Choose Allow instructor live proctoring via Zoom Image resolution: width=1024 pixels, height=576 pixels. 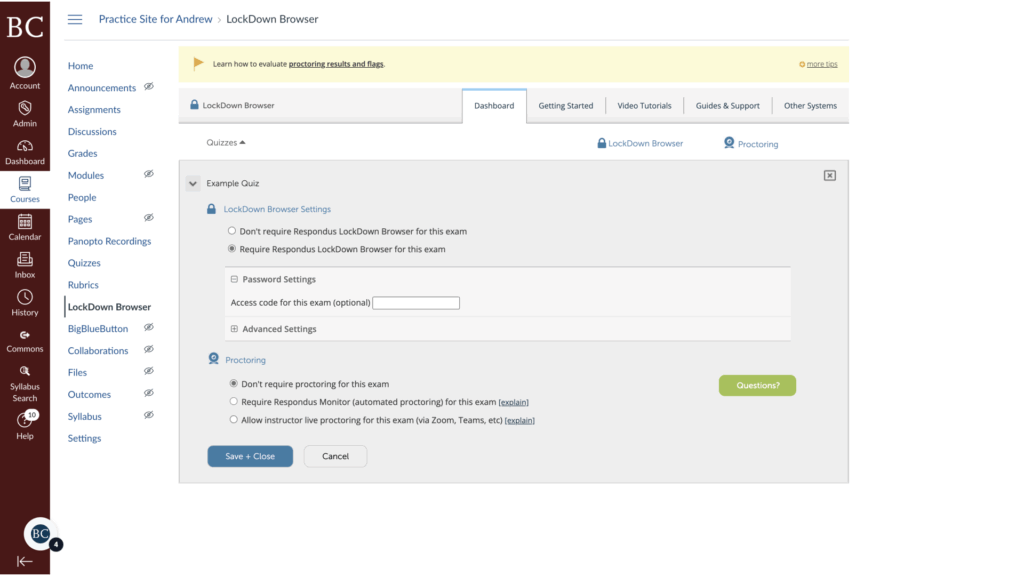pos(233,419)
